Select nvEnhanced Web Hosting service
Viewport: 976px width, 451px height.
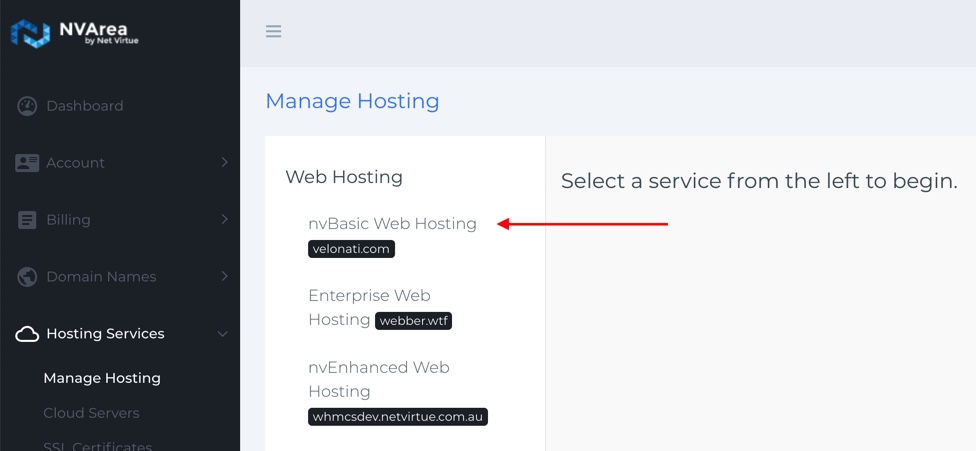coord(379,379)
